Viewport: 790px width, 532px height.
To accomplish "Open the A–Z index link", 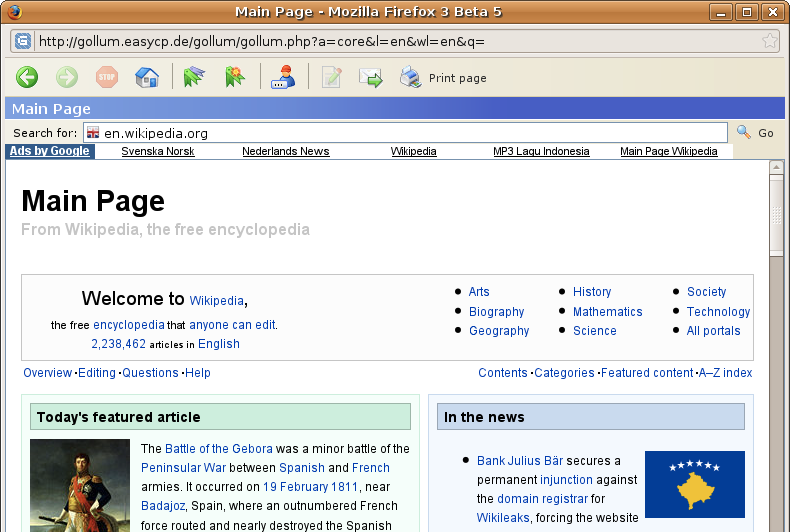I will (725, 373).
